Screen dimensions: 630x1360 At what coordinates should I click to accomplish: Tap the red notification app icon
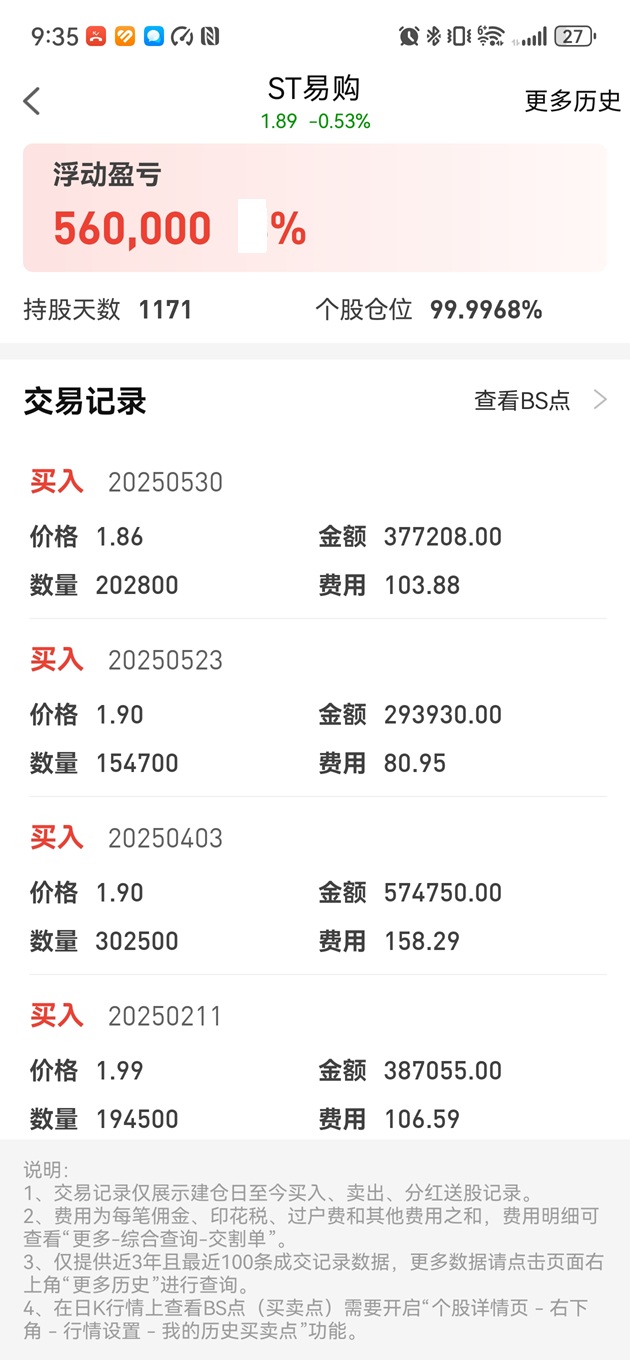point(96,37)
